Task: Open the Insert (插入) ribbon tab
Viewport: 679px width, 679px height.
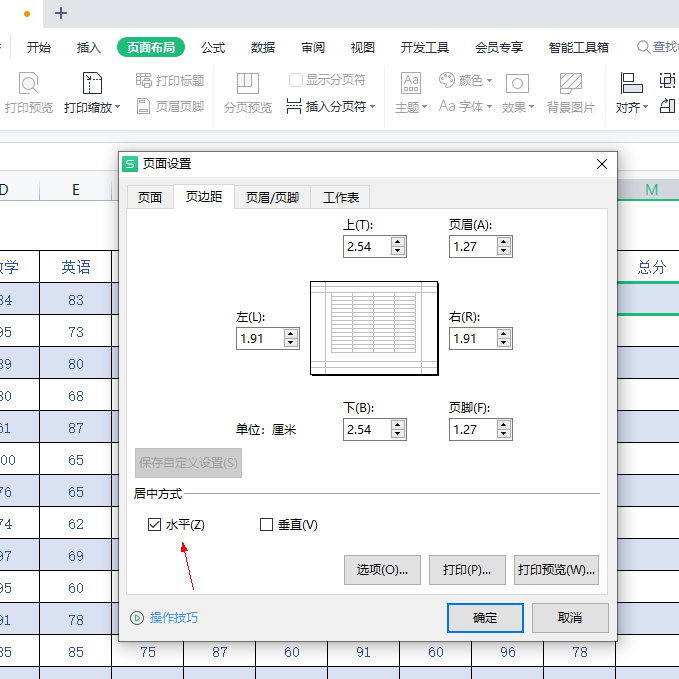Action: [x=88, y=47]
